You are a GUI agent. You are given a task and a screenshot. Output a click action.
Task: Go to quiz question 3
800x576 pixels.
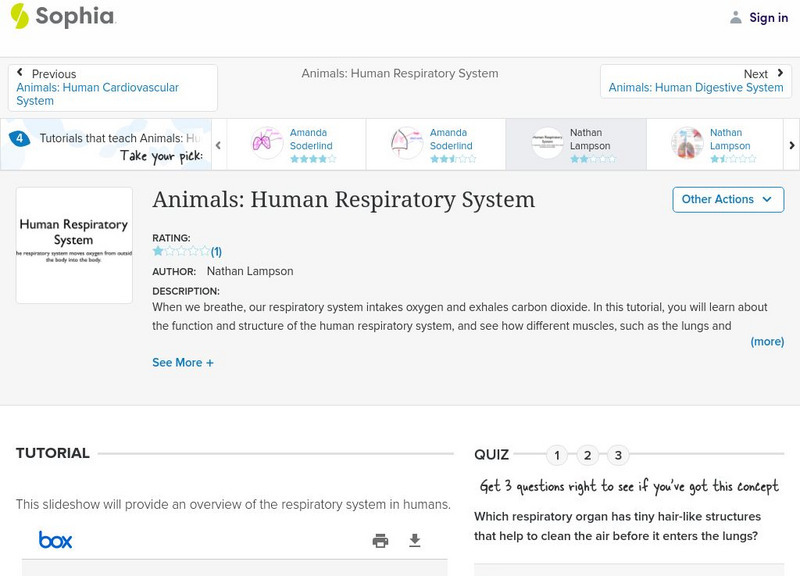[x=618, y=456]
